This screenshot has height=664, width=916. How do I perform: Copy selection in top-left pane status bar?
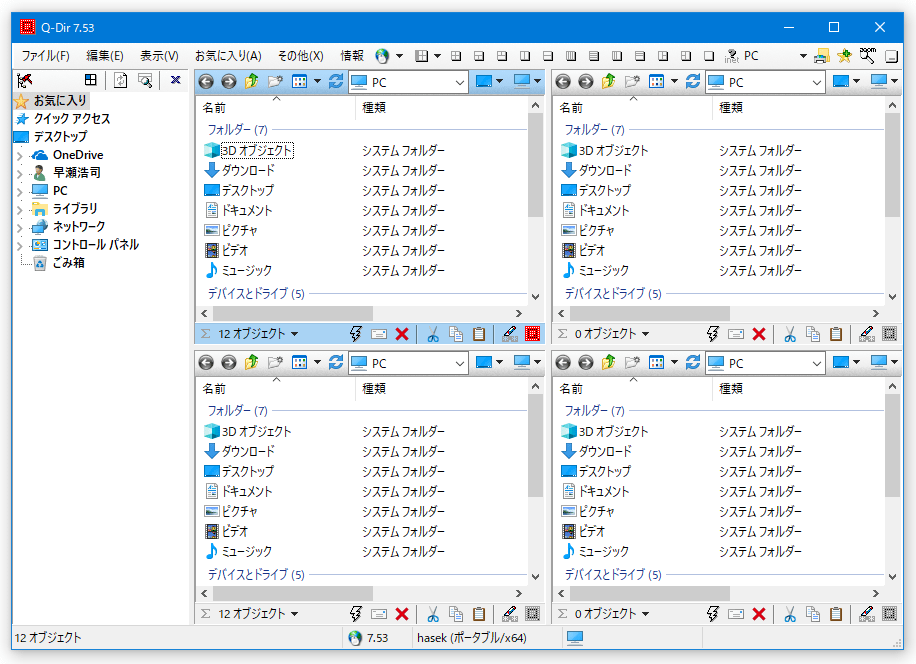[456, 334]
